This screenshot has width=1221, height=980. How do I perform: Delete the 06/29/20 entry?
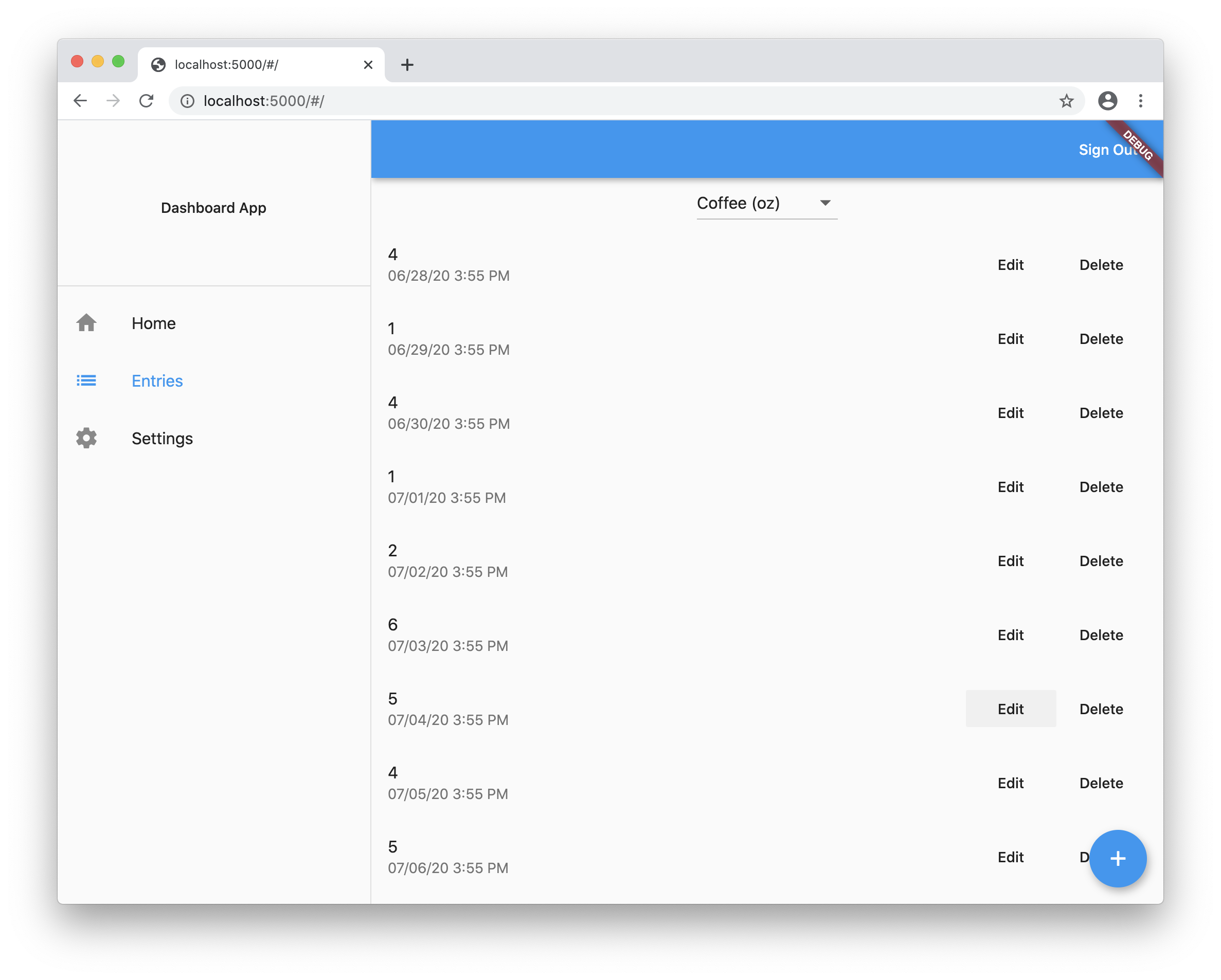1101,339
